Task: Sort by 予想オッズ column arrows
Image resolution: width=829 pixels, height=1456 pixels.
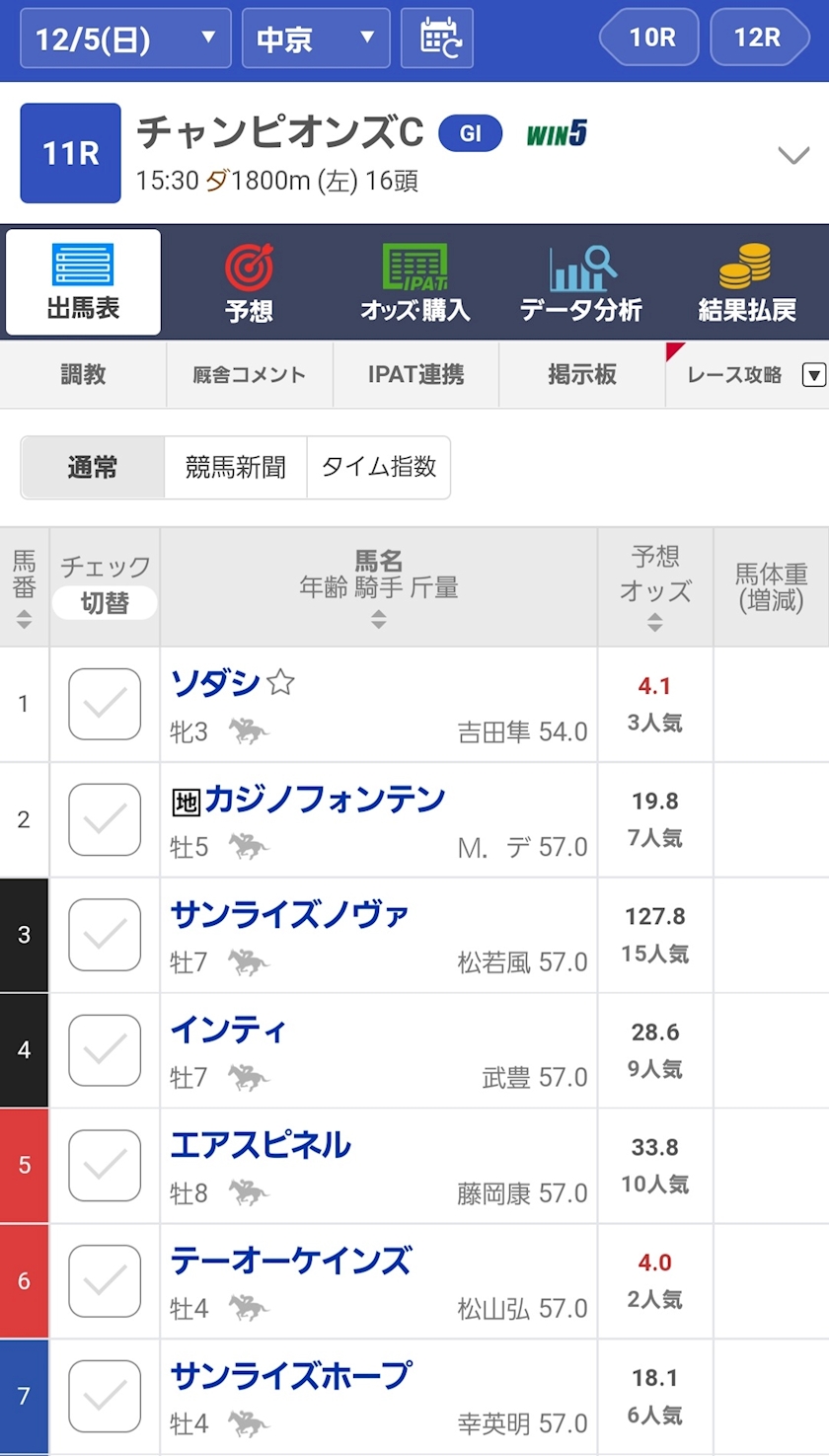Action: [654, 623]
